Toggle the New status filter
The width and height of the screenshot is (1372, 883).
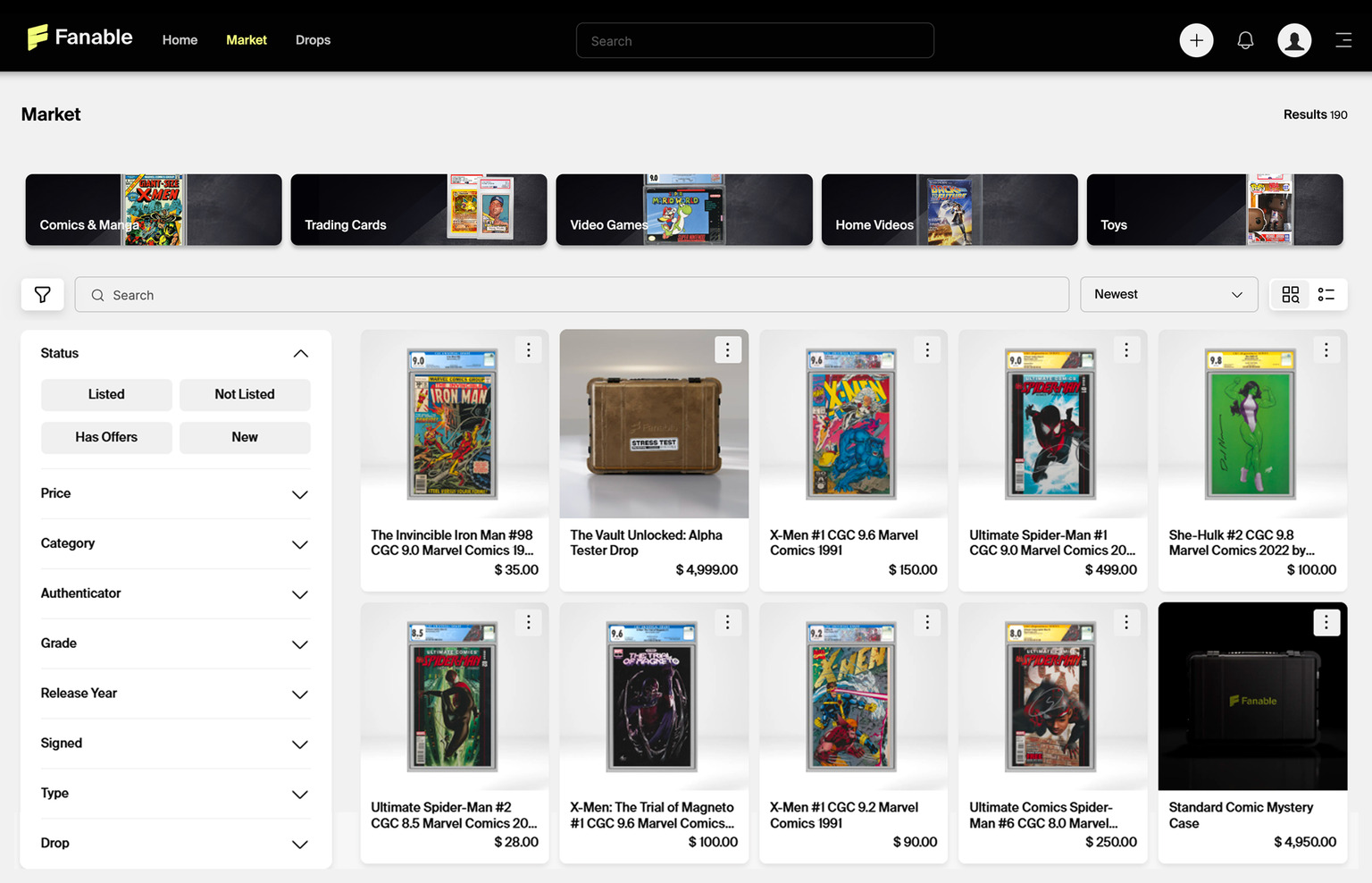pos(245,437)
